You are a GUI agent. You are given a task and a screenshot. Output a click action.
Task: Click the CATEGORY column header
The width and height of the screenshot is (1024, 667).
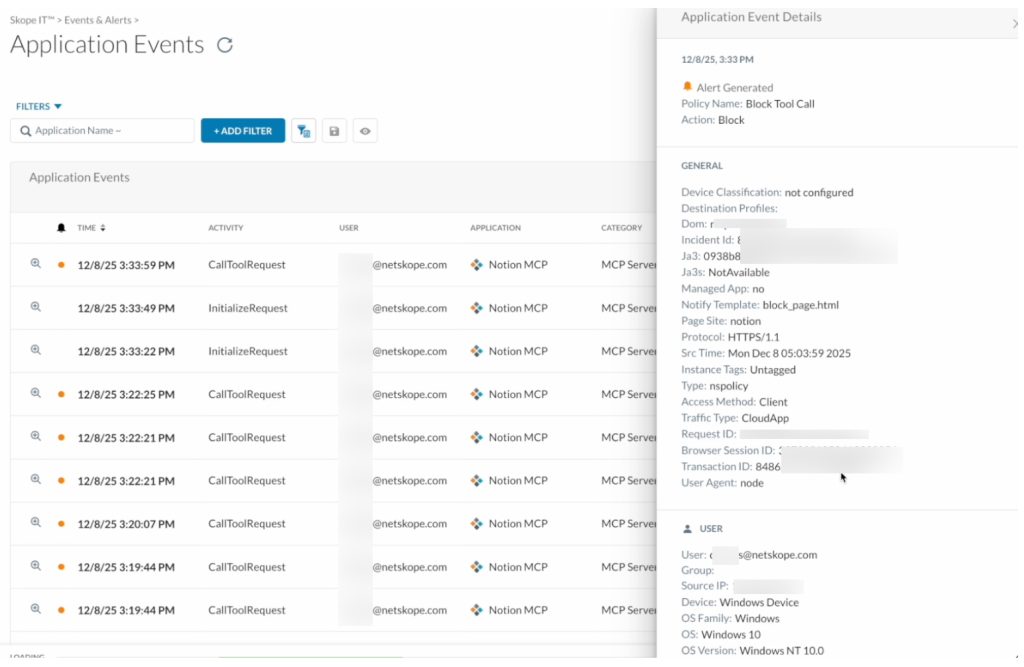tap(622, 228)
